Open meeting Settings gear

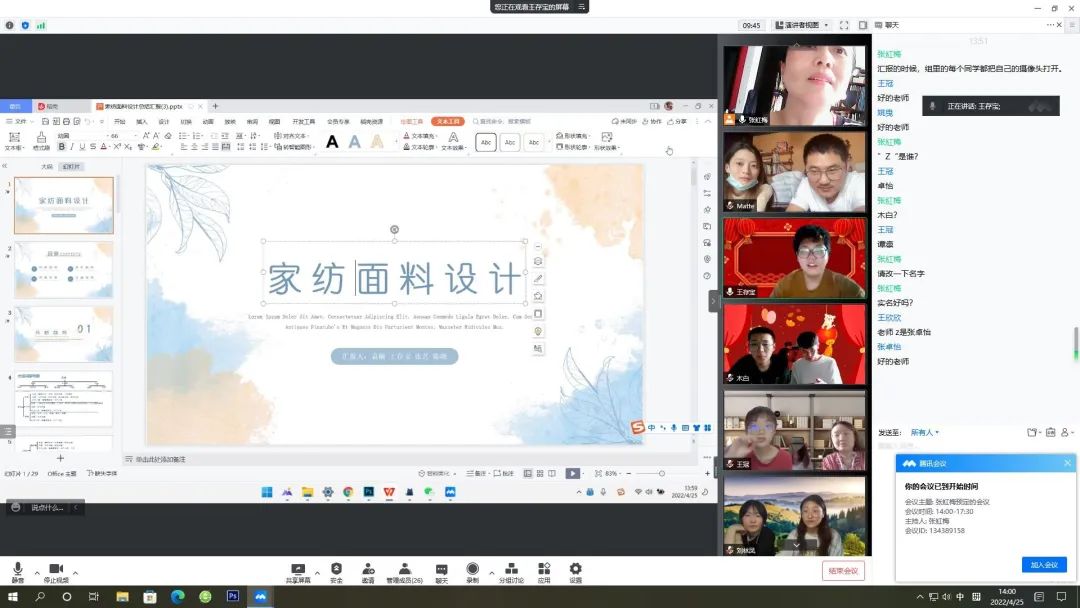(575, 572)
